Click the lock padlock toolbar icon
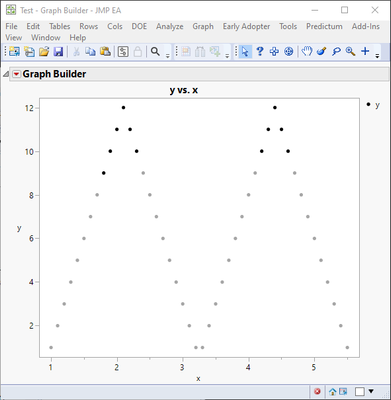Viewport: 391px width, 400px height. click(138, 52)
